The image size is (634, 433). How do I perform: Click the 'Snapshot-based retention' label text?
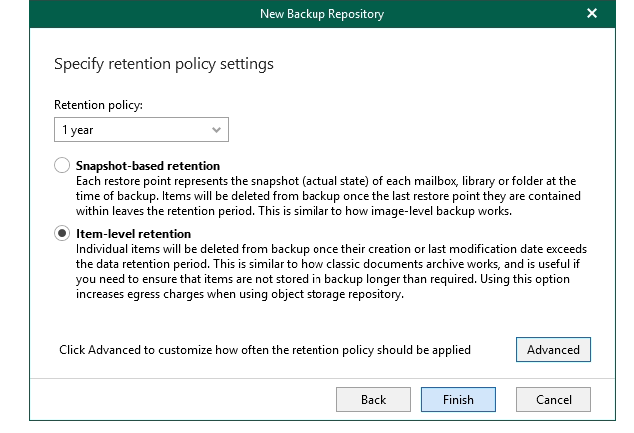148,166
